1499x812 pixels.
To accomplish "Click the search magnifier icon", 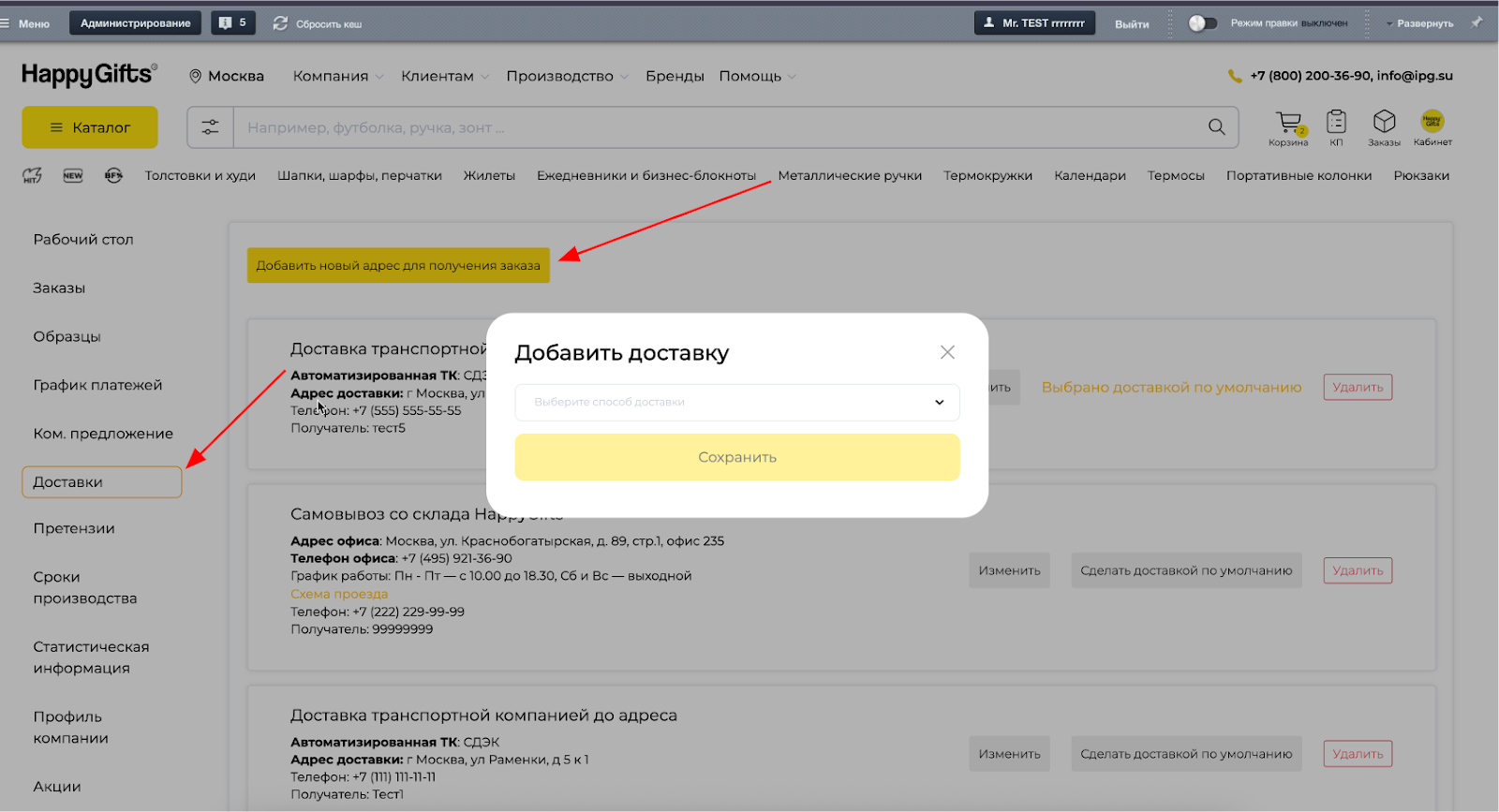I will click(1216, 127).
